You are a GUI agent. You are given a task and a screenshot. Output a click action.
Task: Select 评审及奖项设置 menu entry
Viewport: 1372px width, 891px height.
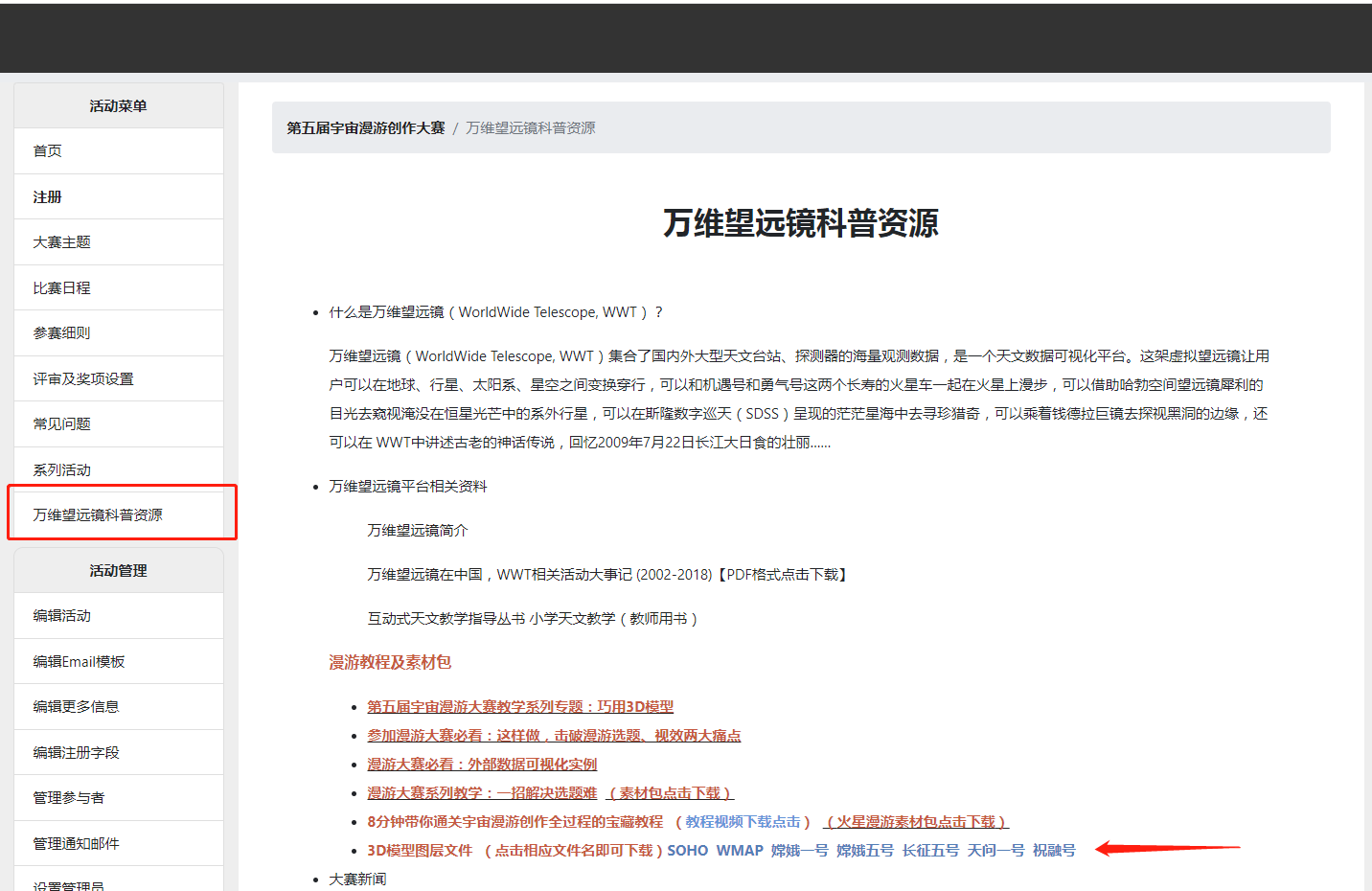119,378
